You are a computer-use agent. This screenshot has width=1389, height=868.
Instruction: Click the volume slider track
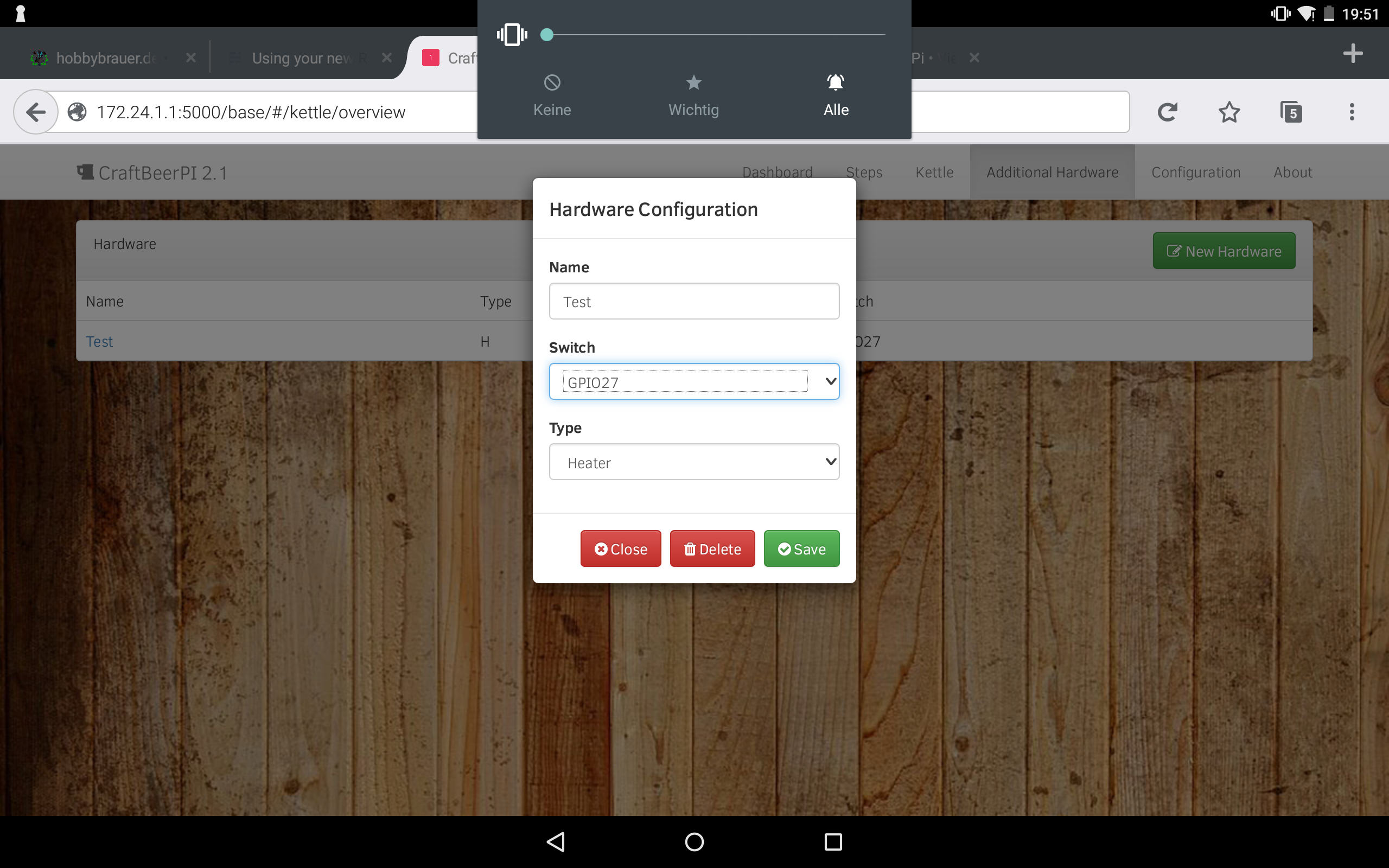[x=717, y=34]
